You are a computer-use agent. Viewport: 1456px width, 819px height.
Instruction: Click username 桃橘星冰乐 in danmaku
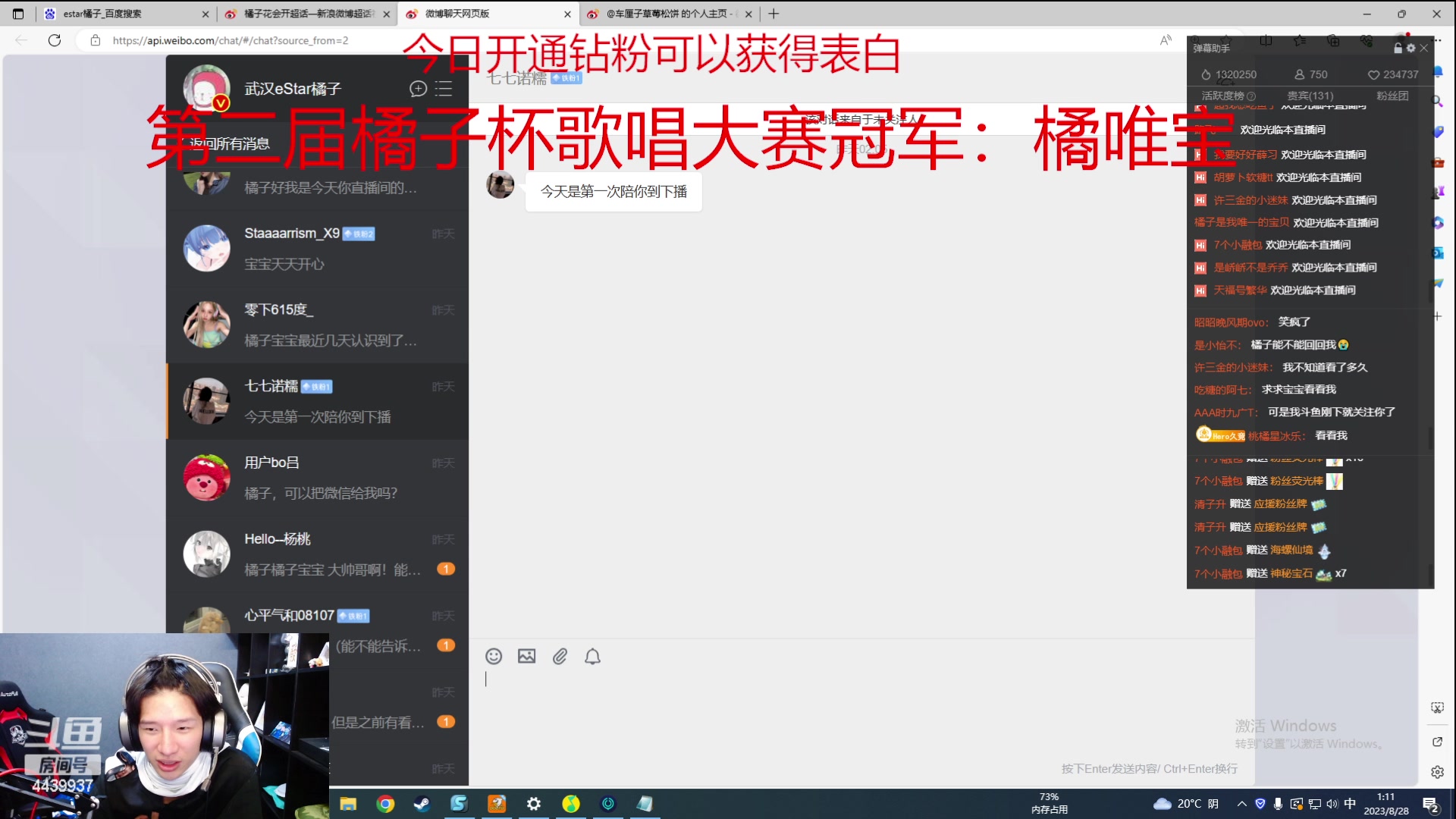click(1277, 436)
